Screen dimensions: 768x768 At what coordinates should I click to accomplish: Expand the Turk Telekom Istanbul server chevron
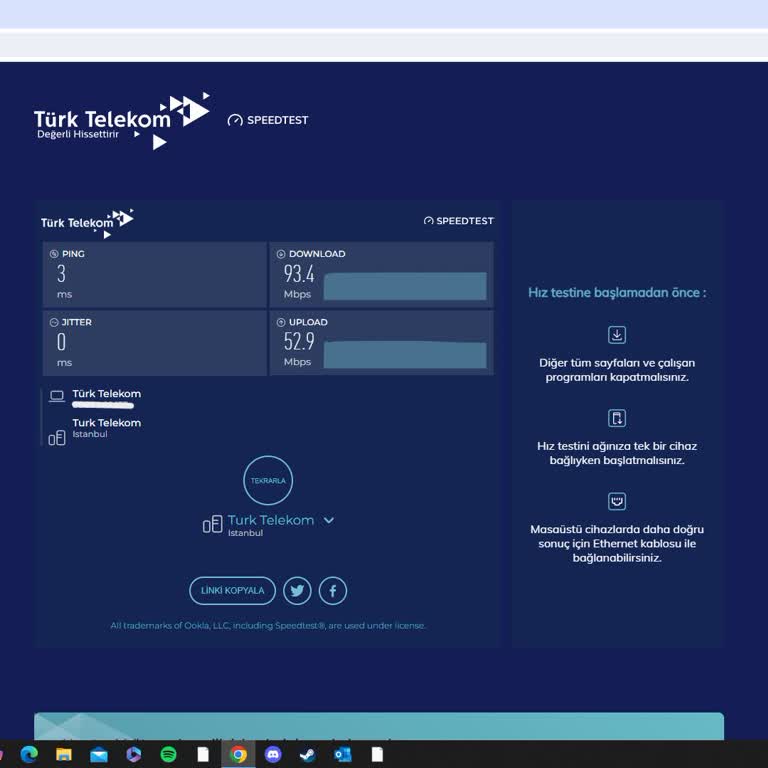pos(329,520)
